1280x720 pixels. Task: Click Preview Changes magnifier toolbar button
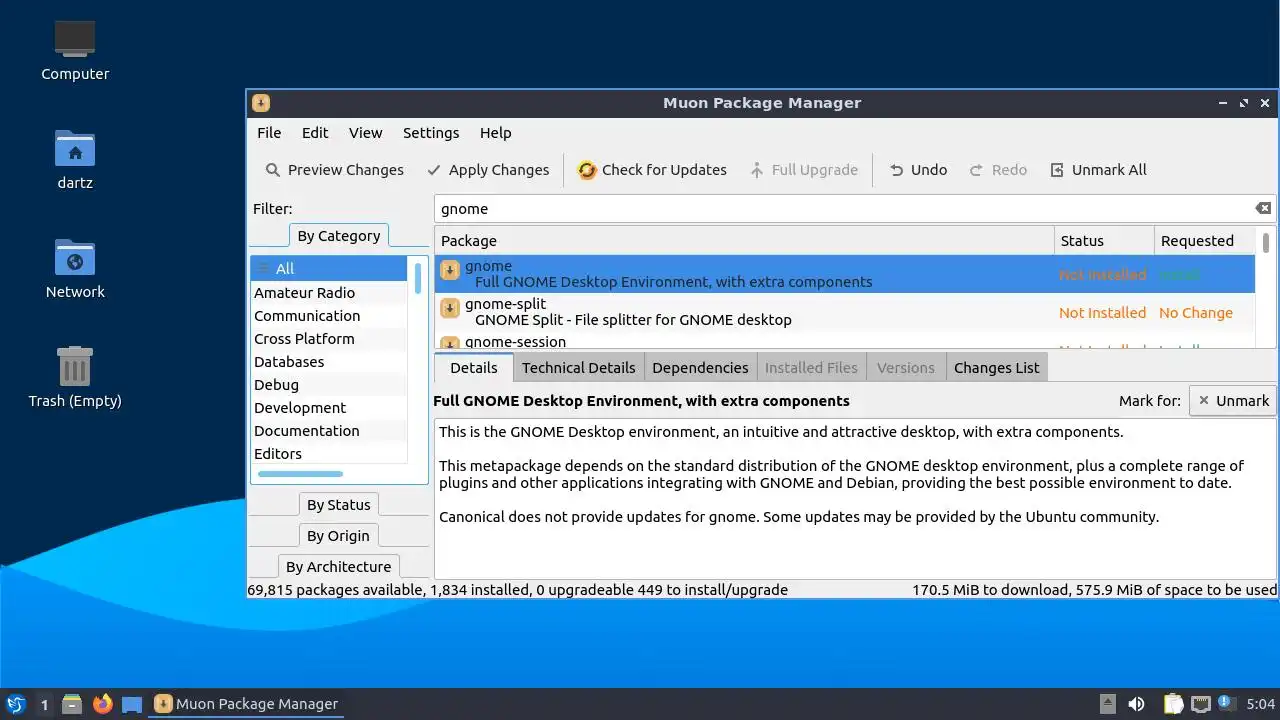(334, 170)
